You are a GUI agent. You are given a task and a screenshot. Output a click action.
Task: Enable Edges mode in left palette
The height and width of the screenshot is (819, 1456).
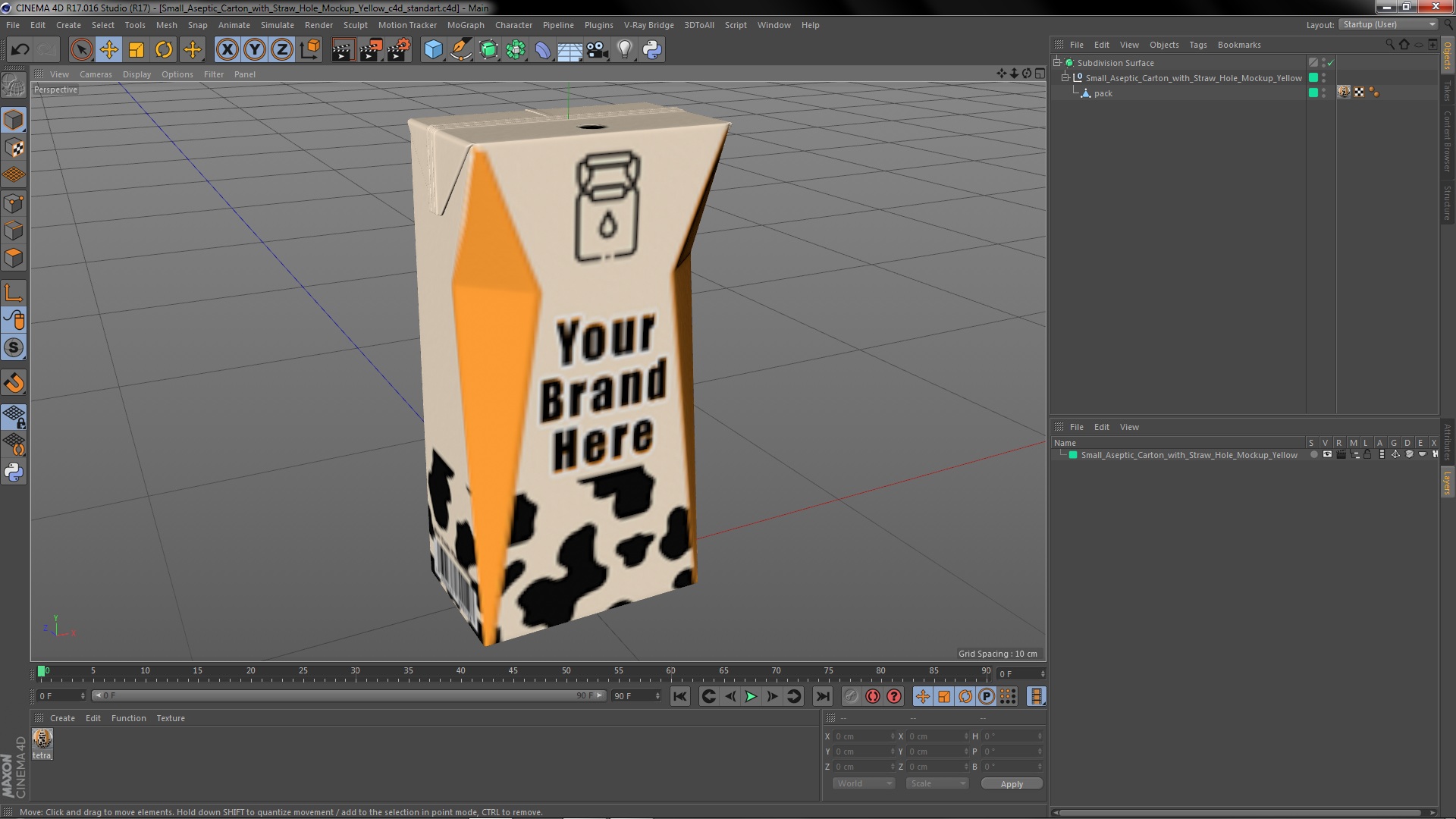coord(14,230)
